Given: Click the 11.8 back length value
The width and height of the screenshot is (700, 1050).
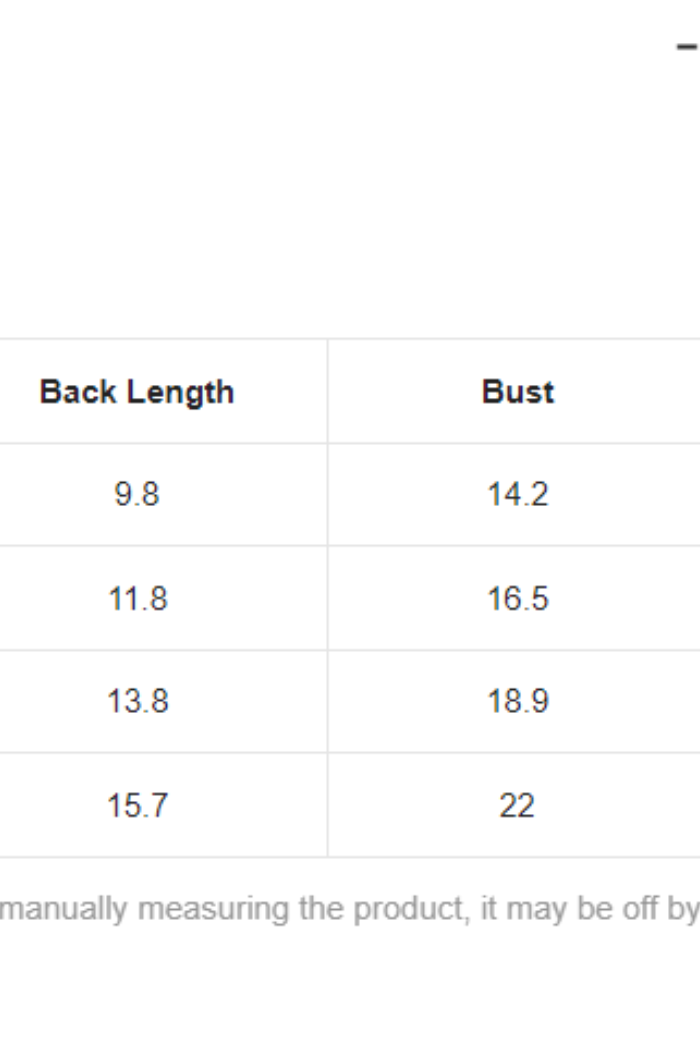Looking at the screenshot, I should [137, 599].
